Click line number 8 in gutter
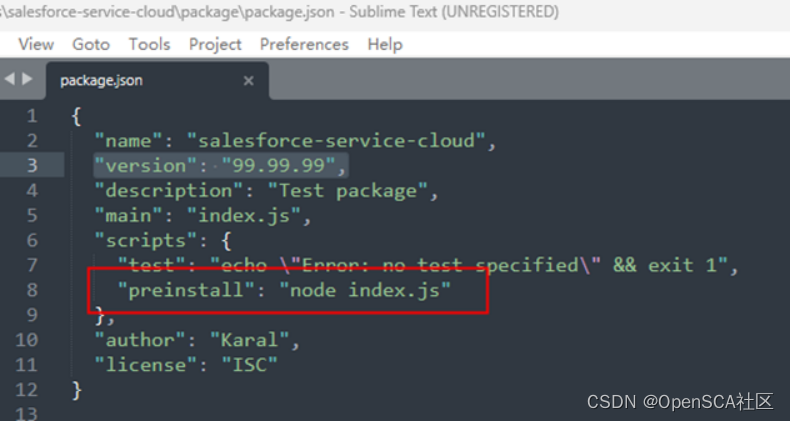Screen dimensions: 790x422 pos(32,290)
